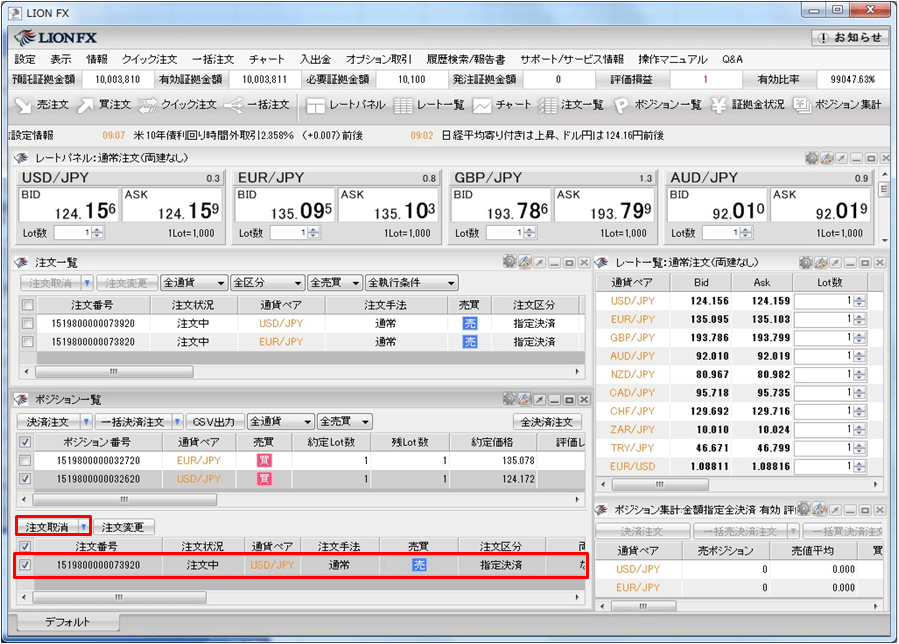The image size is (899, 644).
Task: Open 一括注文 toolbar item
Action: 256,105
